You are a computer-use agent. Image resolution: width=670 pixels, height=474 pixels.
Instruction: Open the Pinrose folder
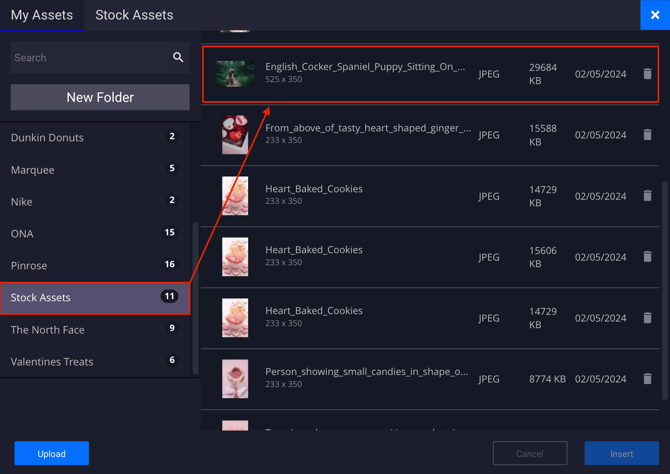pos(29,265)
